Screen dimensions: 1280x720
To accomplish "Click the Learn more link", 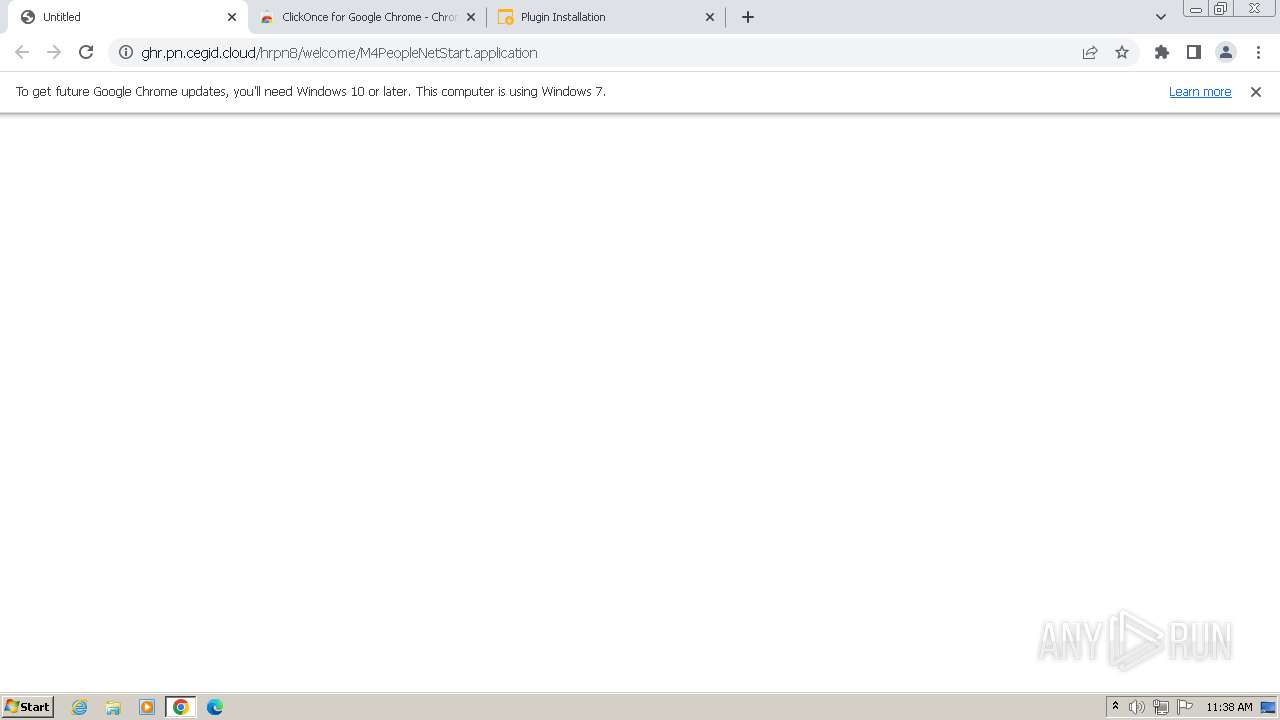I will click(1200, 91).
